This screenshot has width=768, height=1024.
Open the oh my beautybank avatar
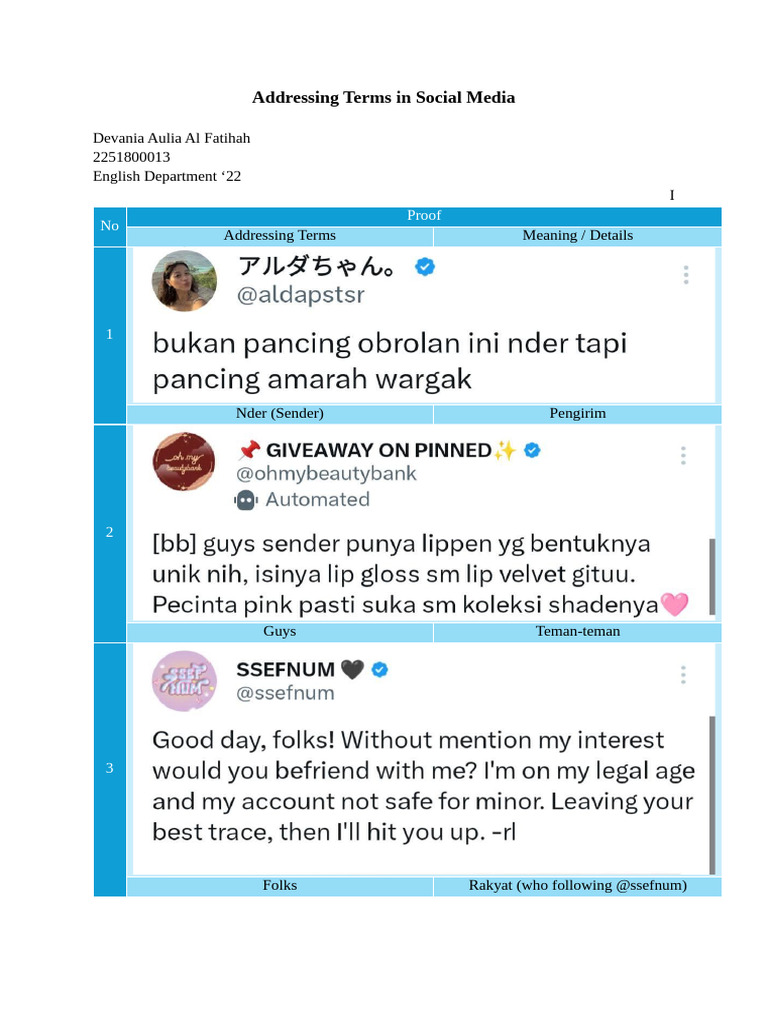tap(184, 462)
